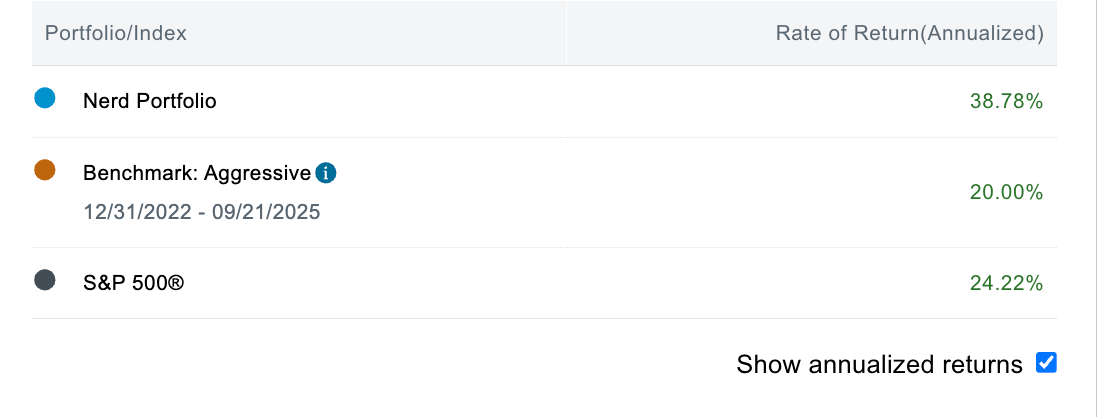Click the Rate of Return(Annualized) column header

[909, 33]
